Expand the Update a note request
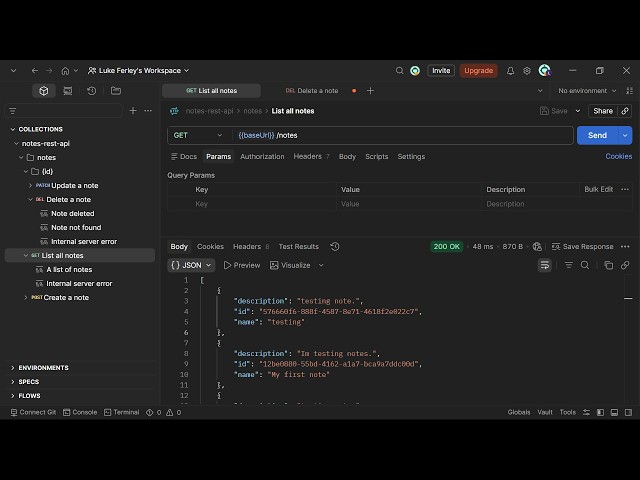This screenshot has height=480, width=640. pyautogui.click(x=30, y=185)
